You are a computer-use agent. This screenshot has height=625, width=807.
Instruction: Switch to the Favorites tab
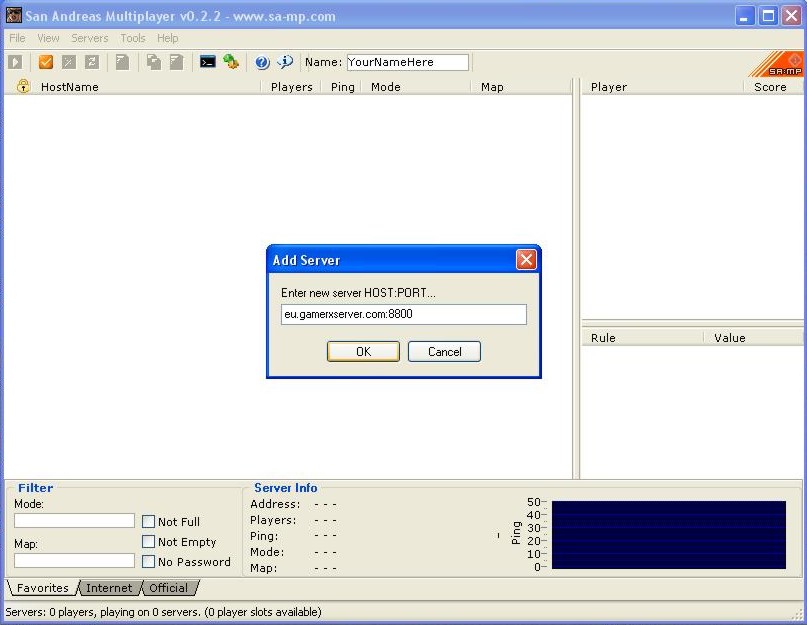43,588
